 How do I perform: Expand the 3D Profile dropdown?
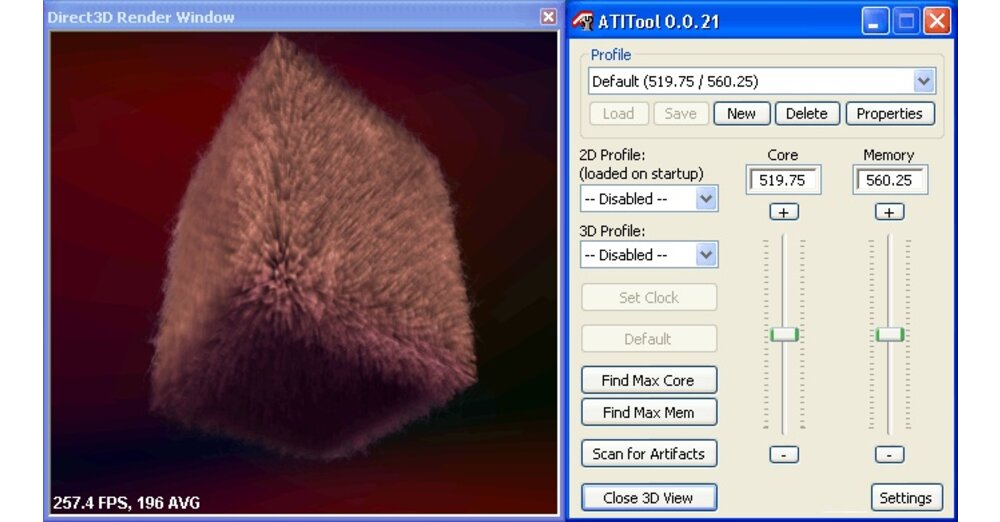click(x=706, y=255)
